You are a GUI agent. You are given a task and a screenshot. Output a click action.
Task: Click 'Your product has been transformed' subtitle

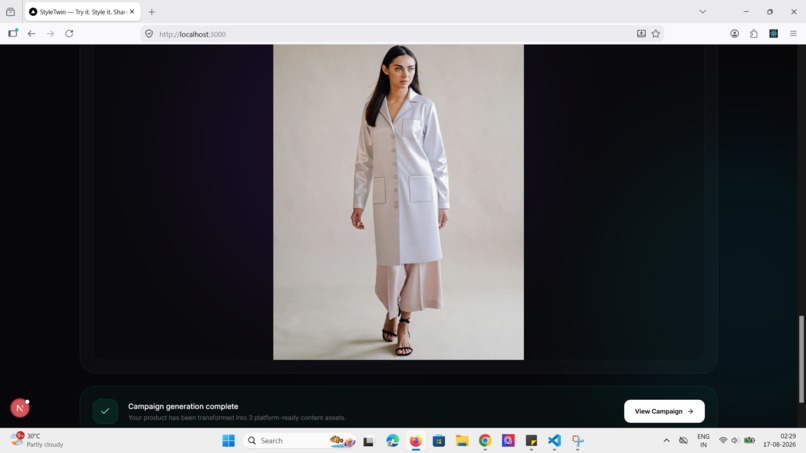236,418
